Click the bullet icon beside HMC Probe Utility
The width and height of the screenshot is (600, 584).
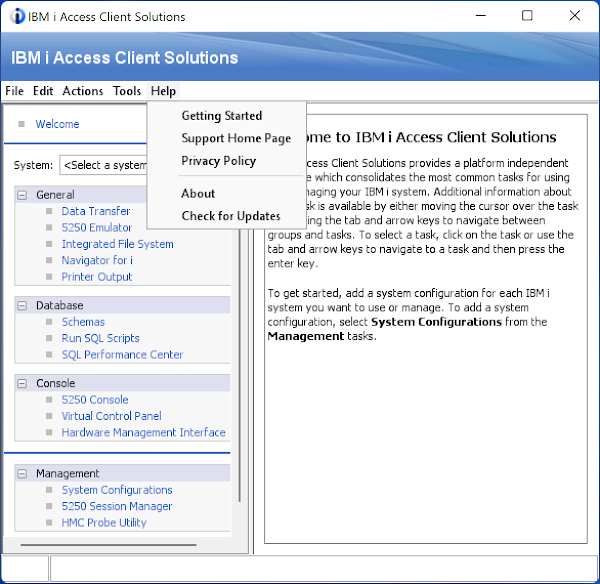[x=49, y=523]
